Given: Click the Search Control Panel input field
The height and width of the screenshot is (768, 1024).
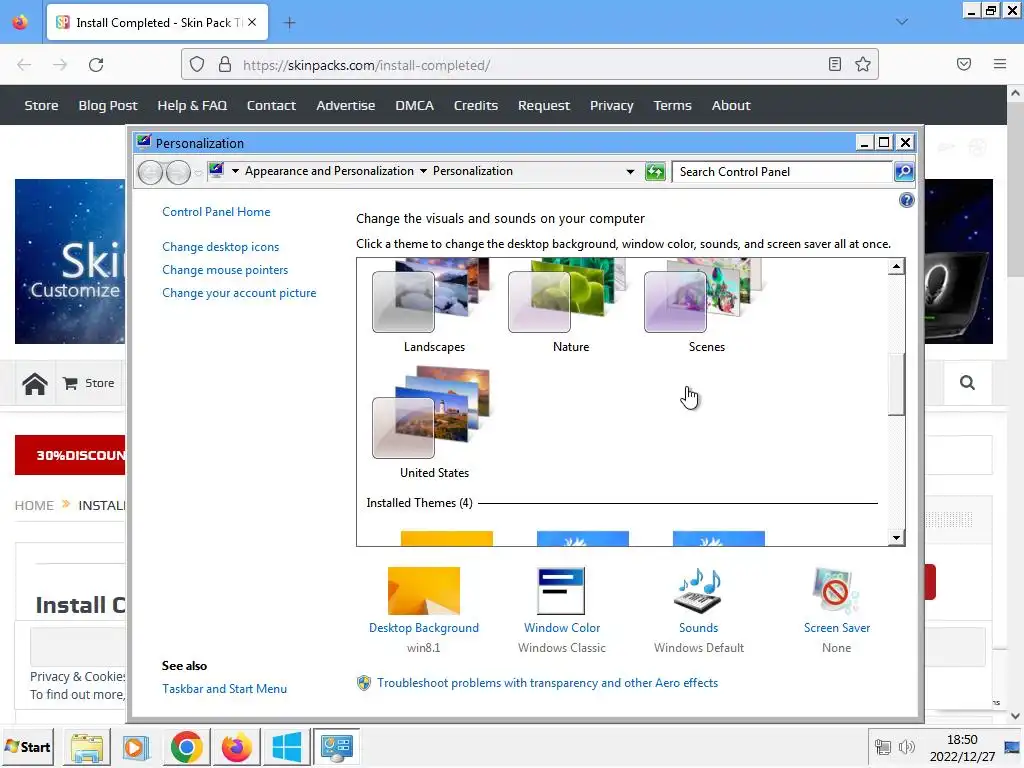Looking at the screenshot, I should coord(782,172).
